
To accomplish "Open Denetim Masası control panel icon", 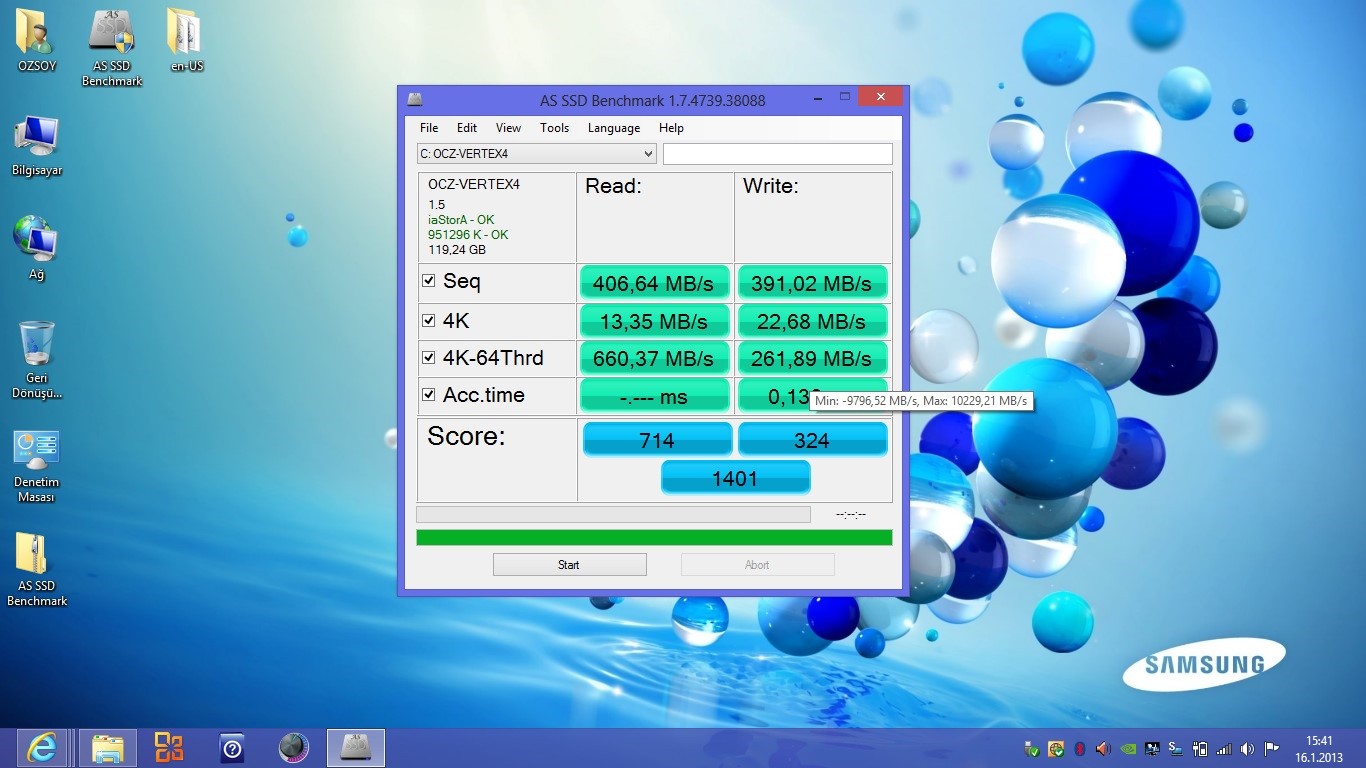I will 36,466.
